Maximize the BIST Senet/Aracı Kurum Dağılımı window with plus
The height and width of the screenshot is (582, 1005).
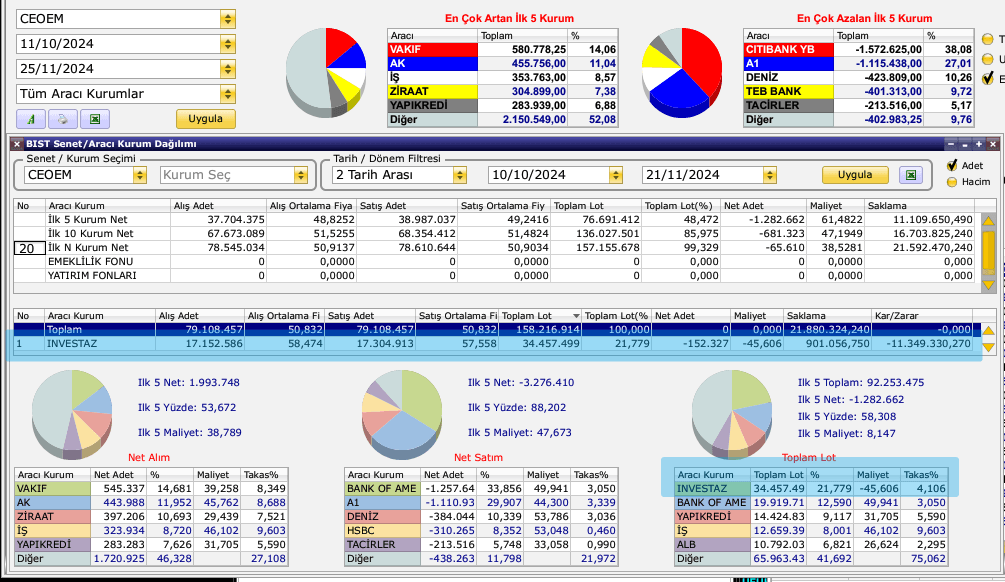979,144
